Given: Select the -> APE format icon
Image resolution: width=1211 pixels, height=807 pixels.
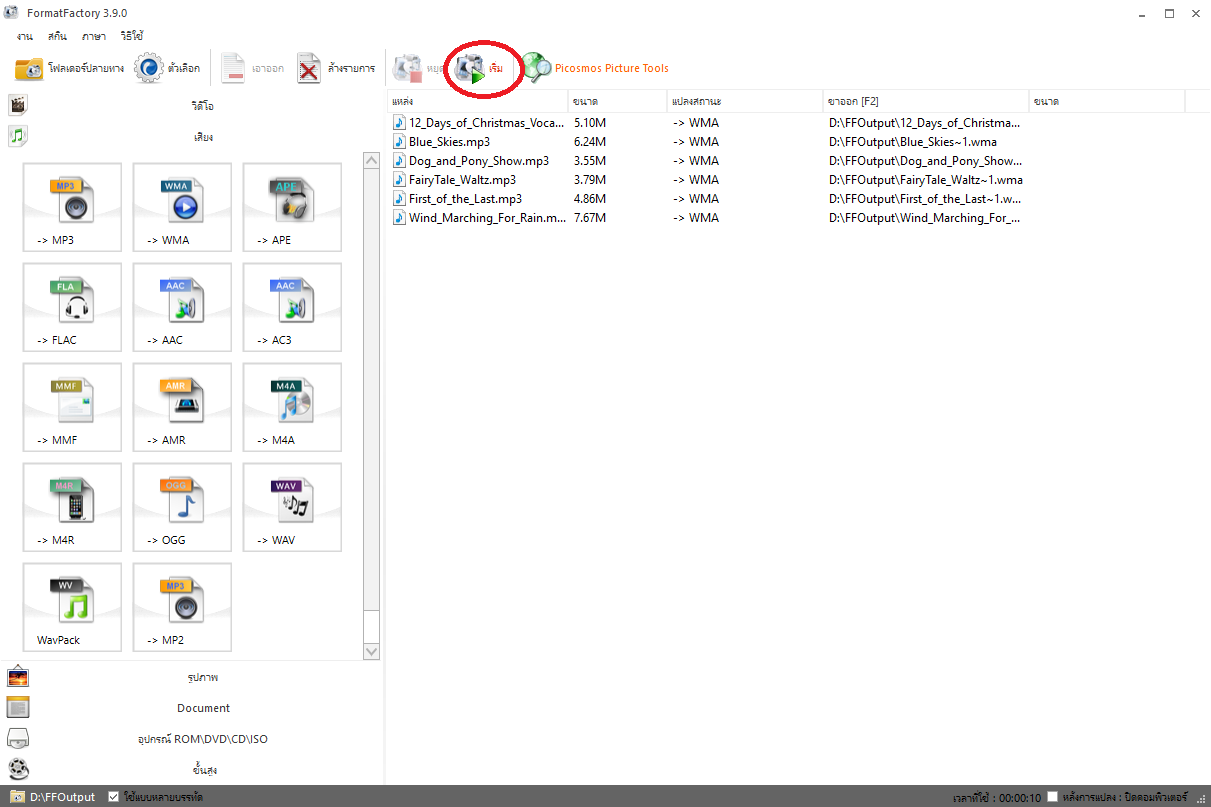Looking at the screenshot, I should click(x=292, y=207).
